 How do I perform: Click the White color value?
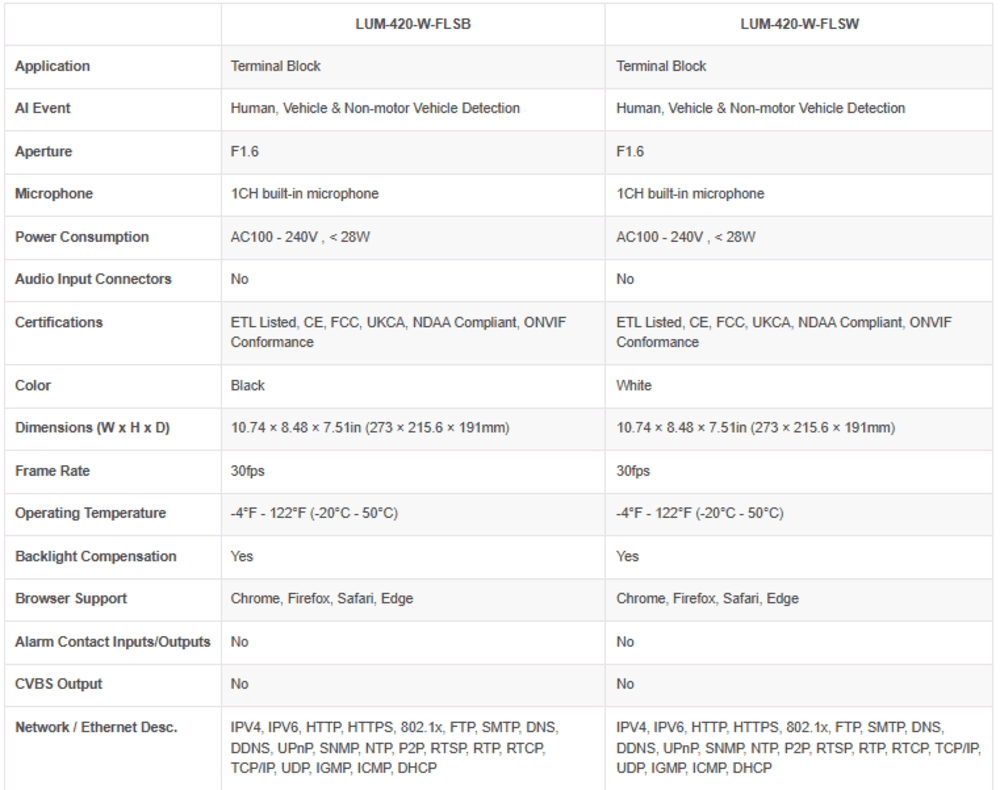tap(634, 386)
